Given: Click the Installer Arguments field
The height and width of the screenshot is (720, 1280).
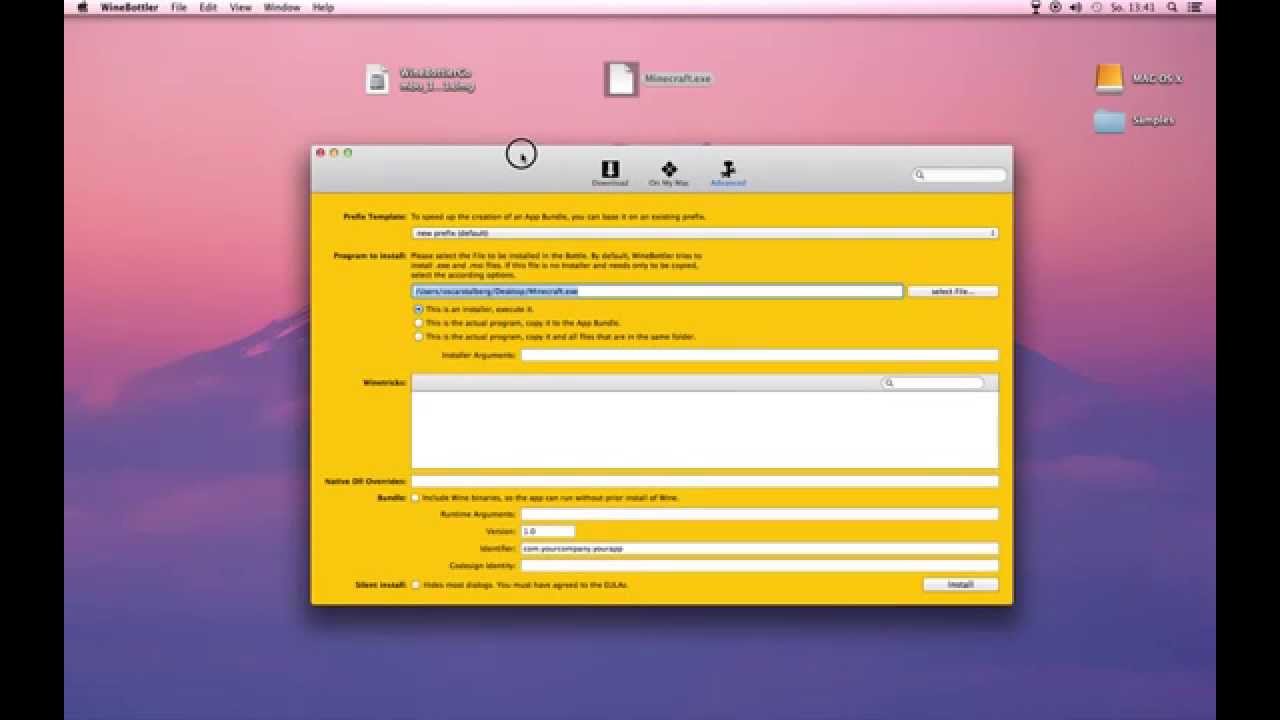Looking at the screenshot, I should click(759, 355).
